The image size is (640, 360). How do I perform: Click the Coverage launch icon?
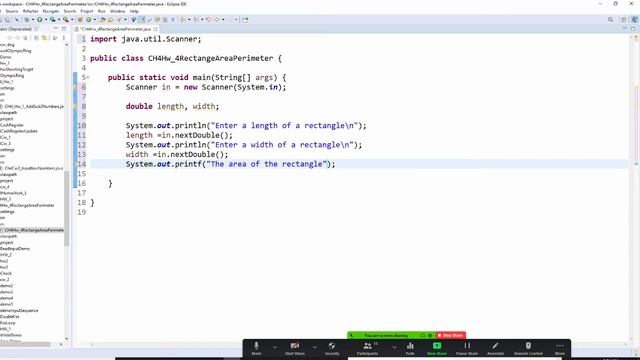[x=52, y=20]
